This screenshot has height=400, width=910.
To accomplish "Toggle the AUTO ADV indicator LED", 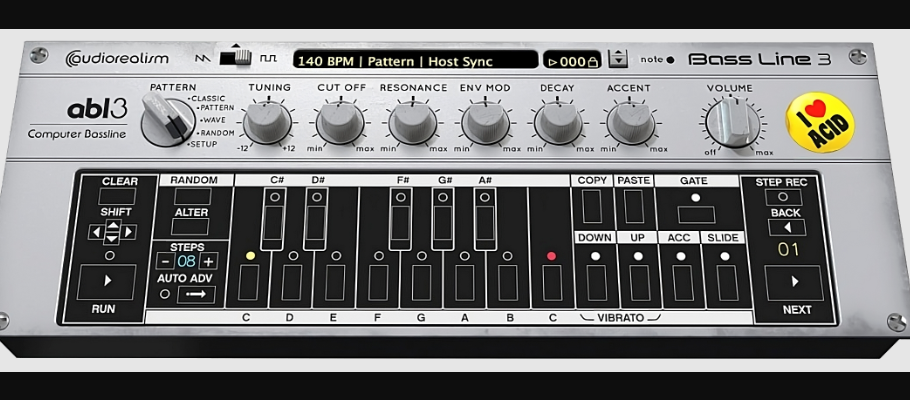I will pos(165,294).
